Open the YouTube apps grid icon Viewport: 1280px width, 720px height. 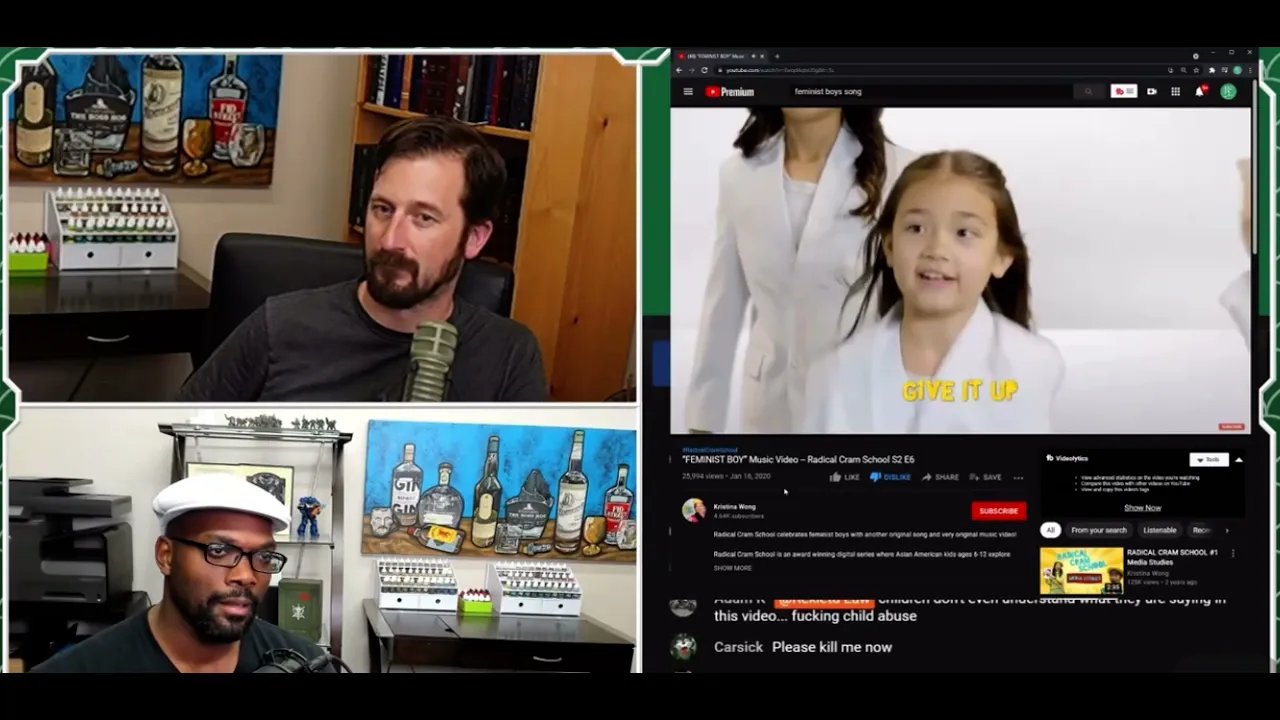click(1175, 91)
